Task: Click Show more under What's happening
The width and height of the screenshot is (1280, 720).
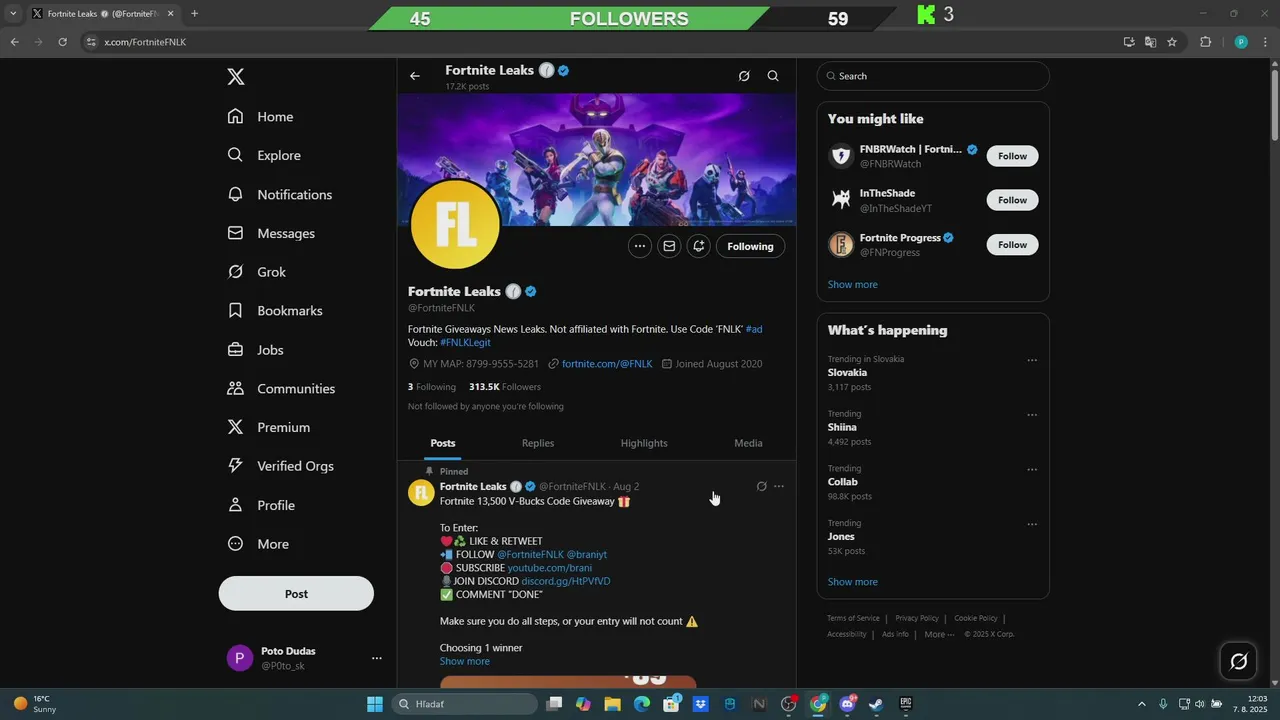Action: pyautogui.click(x=853, y=582)
